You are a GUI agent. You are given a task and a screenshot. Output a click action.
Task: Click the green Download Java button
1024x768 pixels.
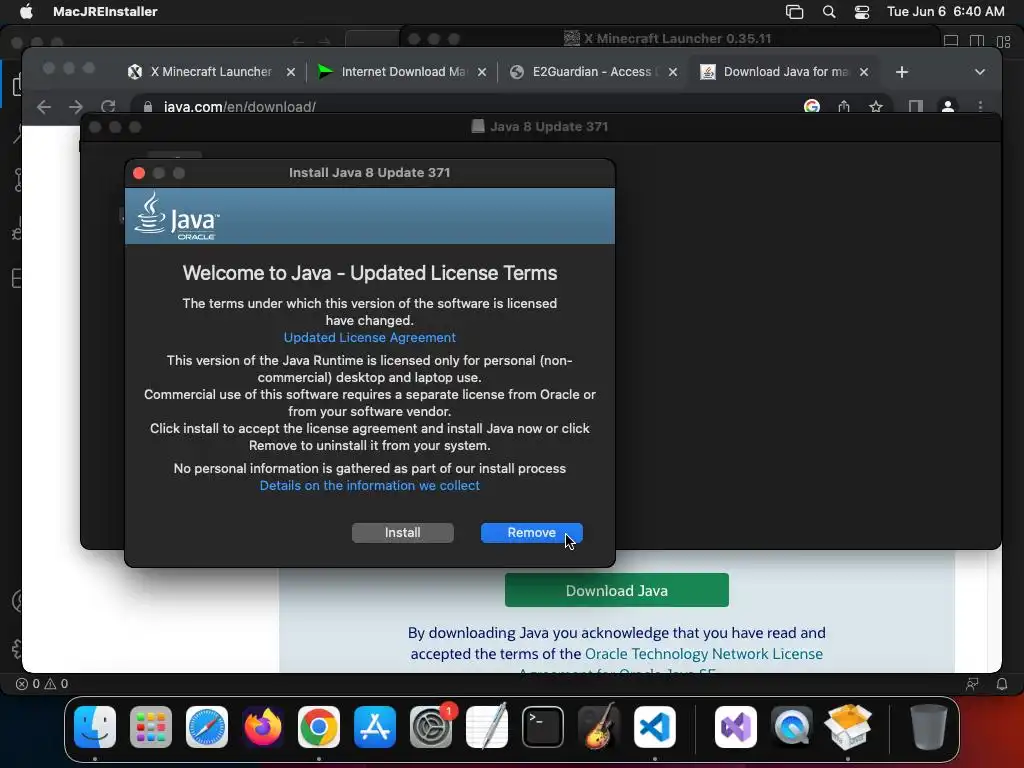tap(616, 590)
